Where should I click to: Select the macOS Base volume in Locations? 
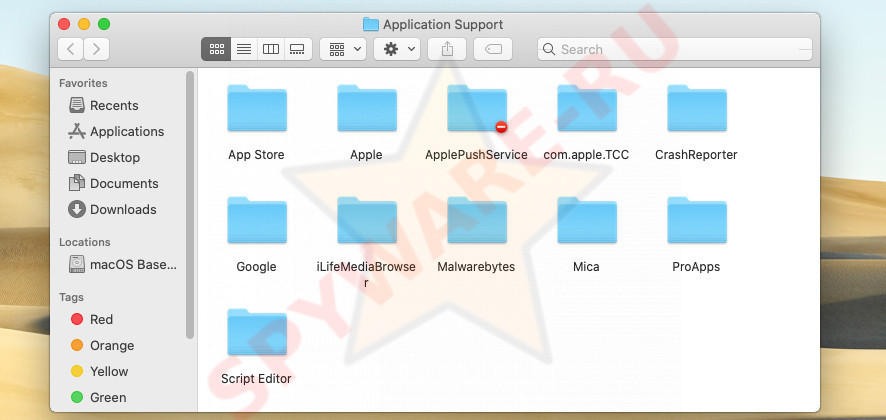tap(123, 264)
